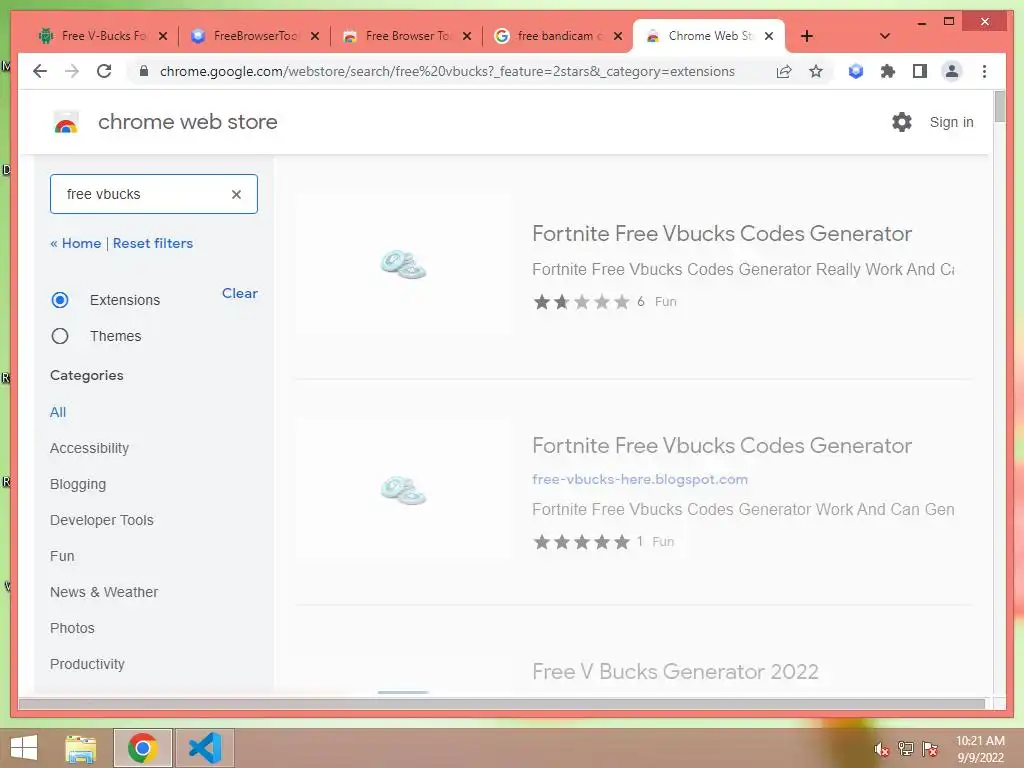1024x768 pixels.
Task: Open the free-vbucks-here.blogspot.com link
Action: coord(639,479)
